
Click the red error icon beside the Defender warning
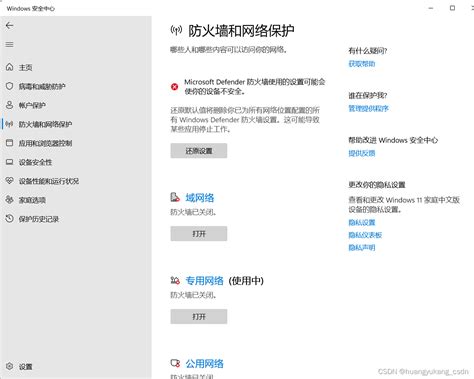pos(174,87)
